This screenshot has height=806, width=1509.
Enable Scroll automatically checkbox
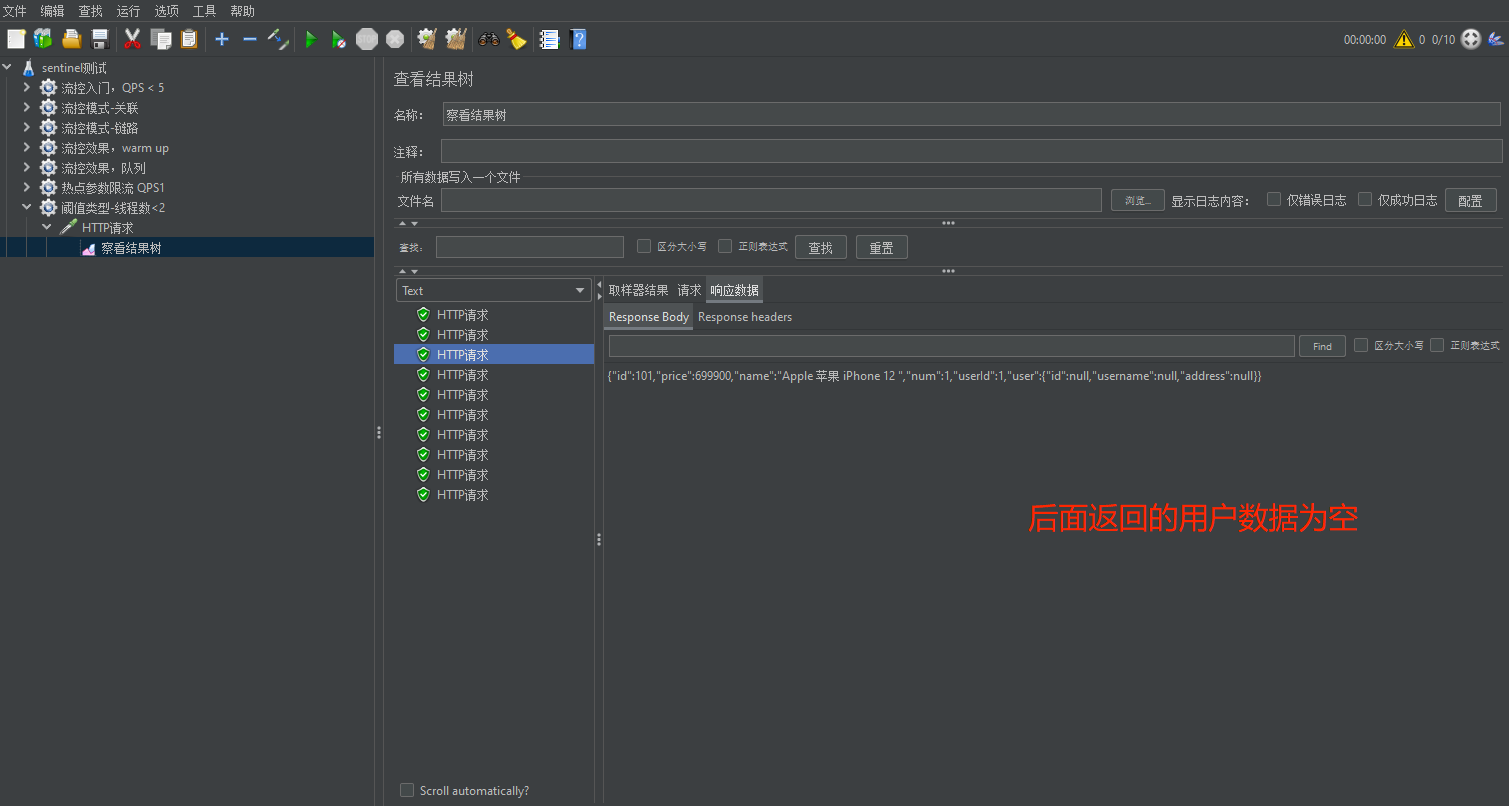407,790
